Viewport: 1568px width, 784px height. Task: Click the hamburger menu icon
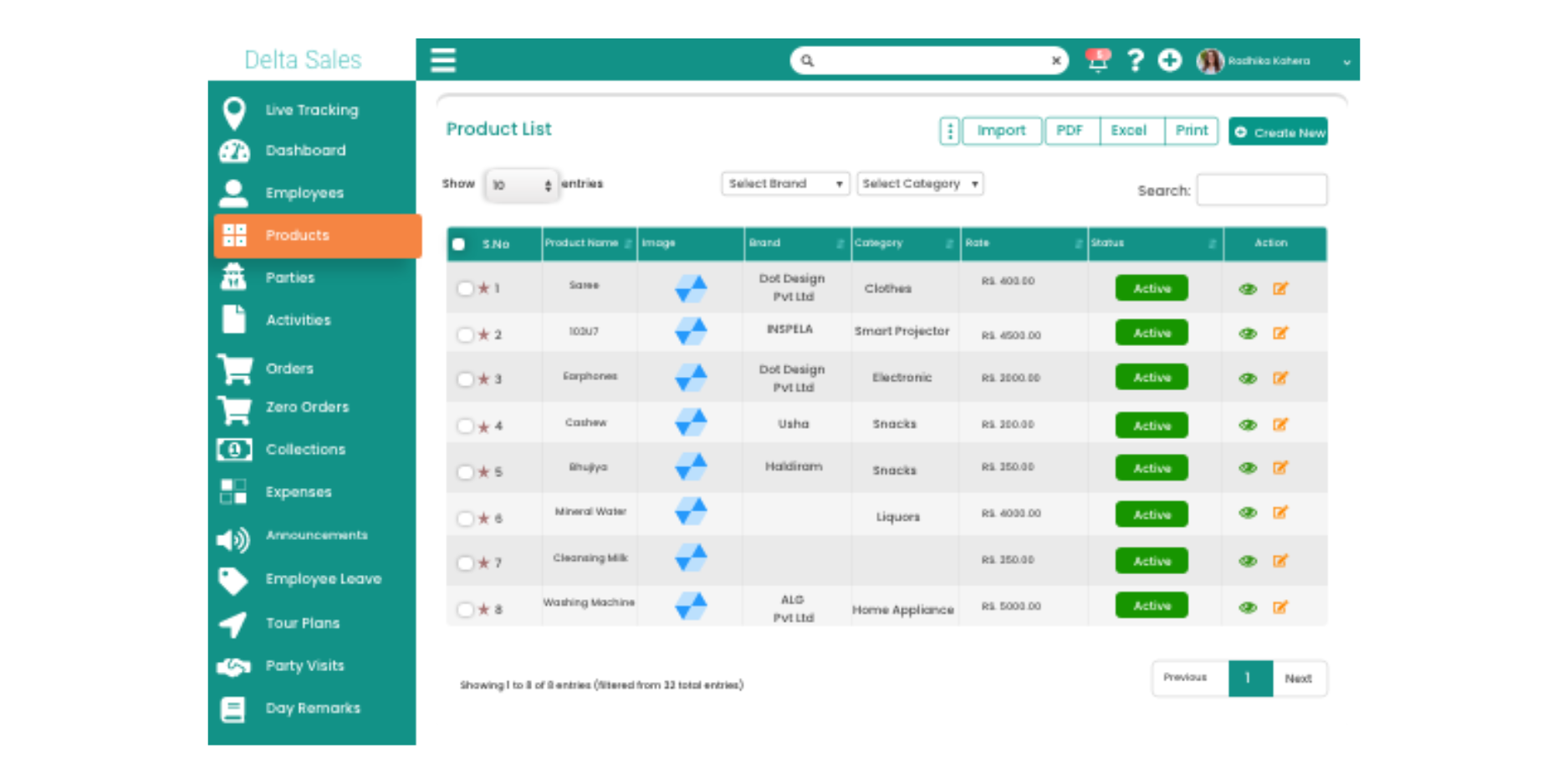(442, 60)
